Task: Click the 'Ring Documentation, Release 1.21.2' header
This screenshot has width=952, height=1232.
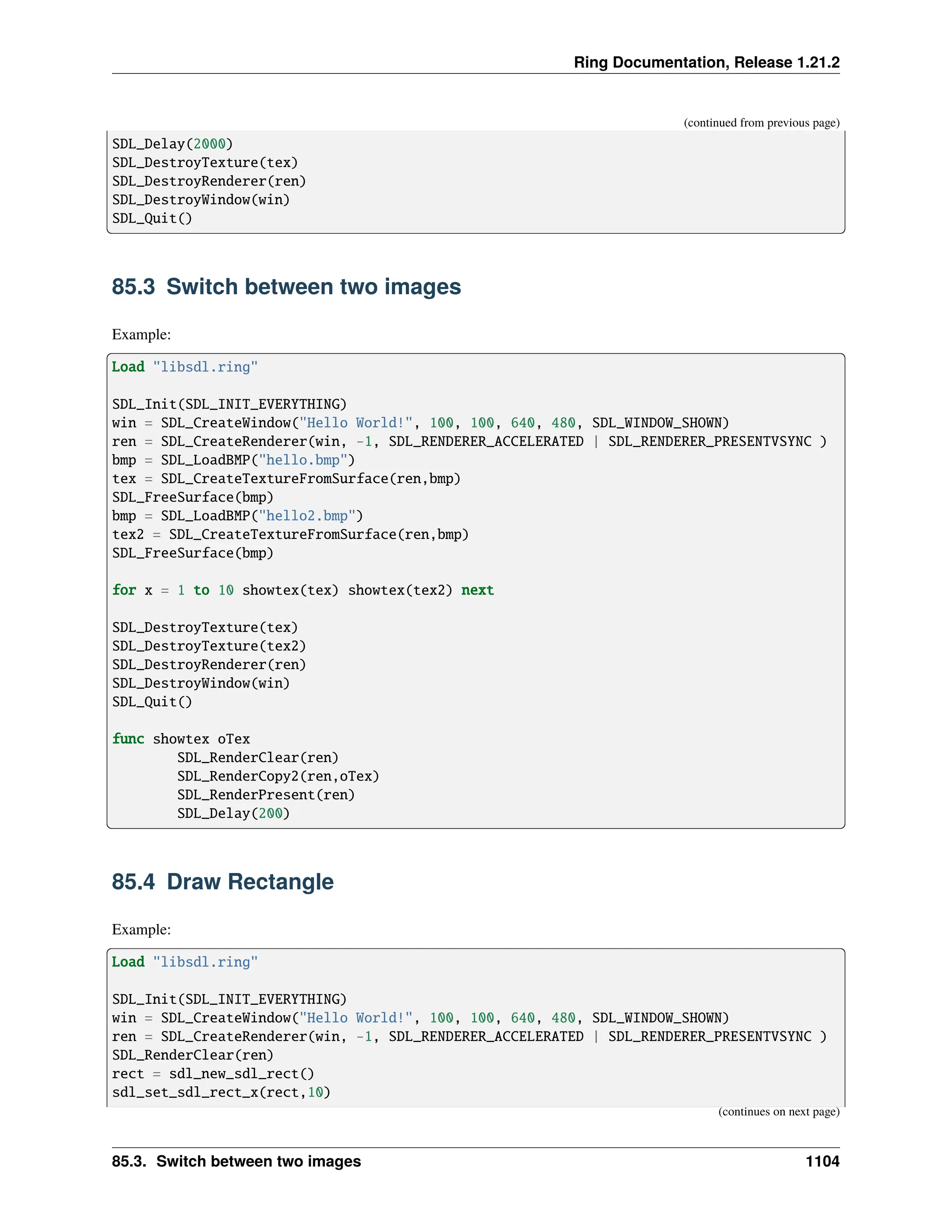Action: click(706, 62)
